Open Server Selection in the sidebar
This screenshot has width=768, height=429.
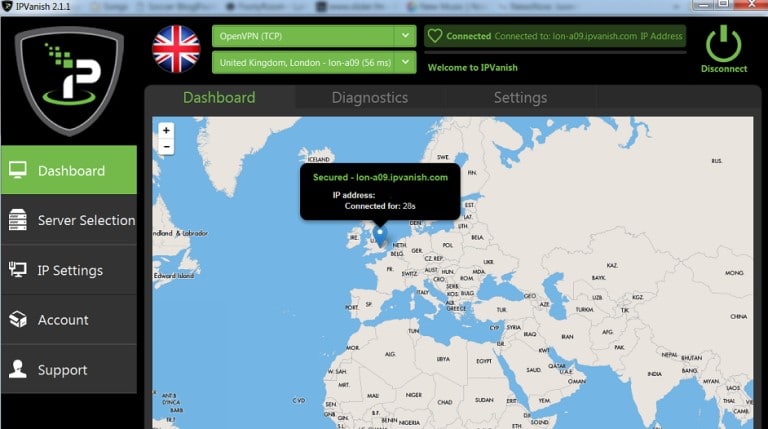[69, 220]
